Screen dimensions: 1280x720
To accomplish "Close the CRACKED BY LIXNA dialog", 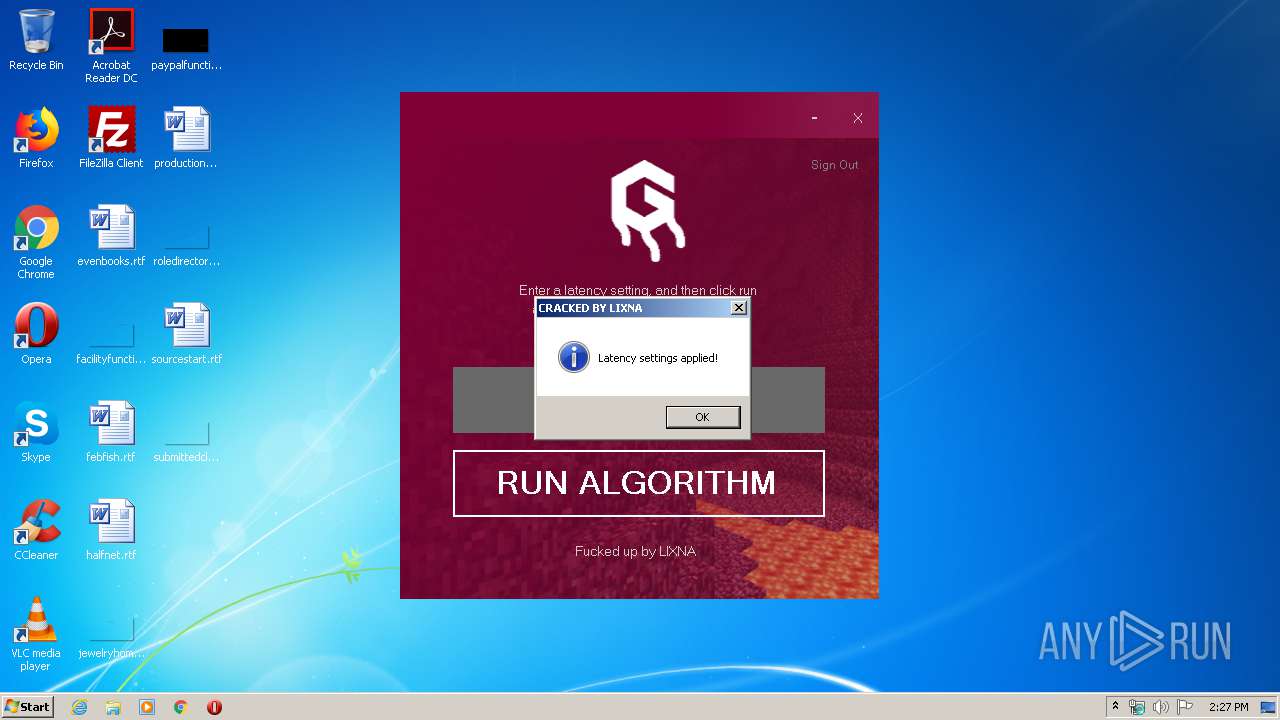I will (738, 308).
